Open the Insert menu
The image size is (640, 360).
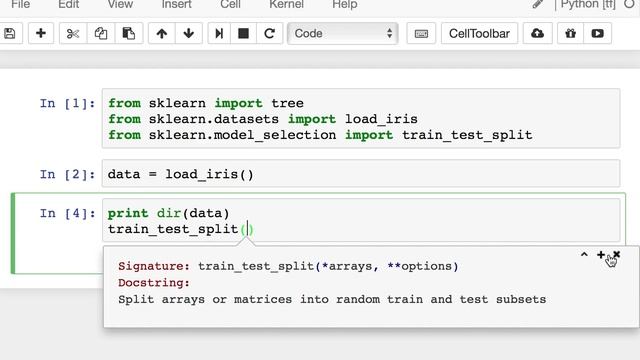(176, 4)
